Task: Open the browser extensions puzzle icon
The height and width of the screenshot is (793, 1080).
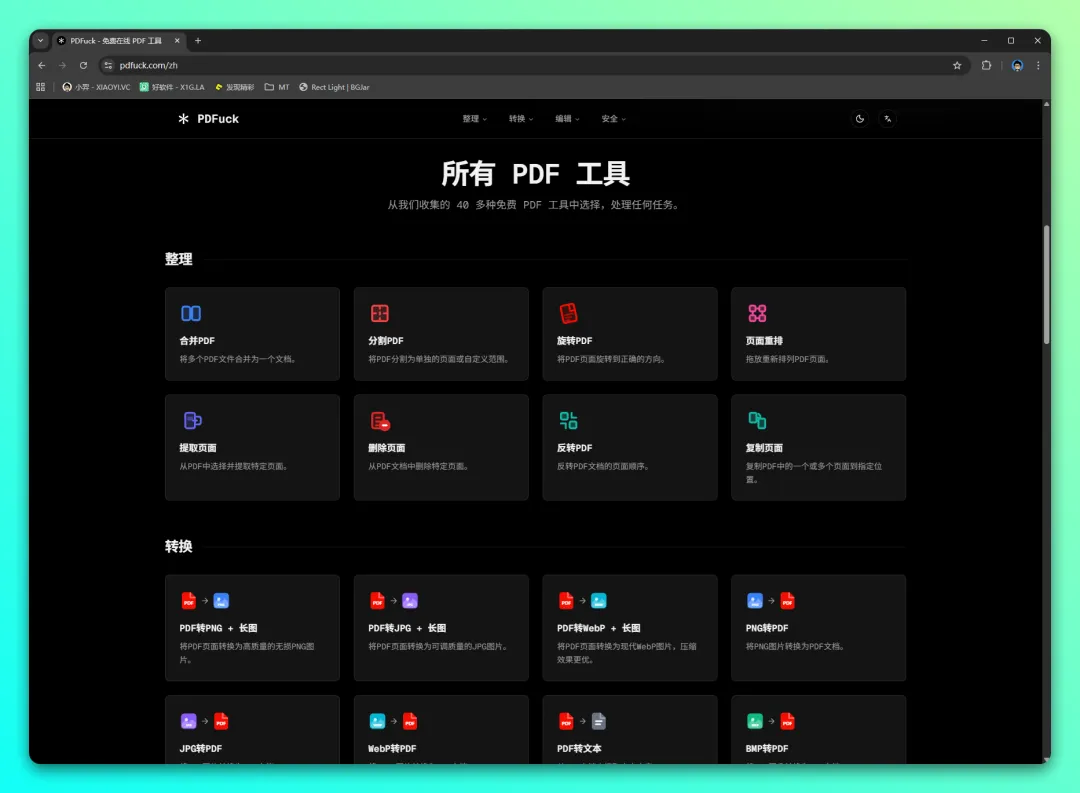Action: 986,65
